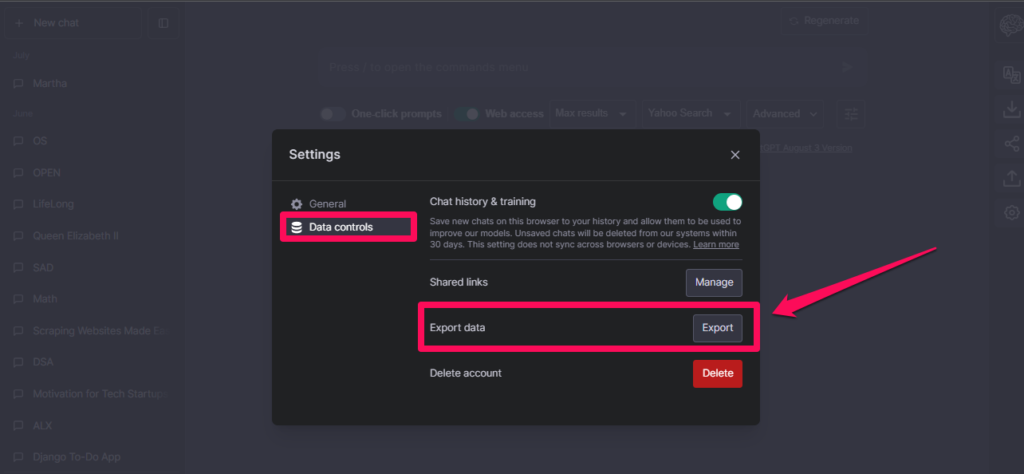The height and width of the screenshot is (474, 1024).
Task: Click the translate language icon in right sidebar
Action: [x=1011, y=74]
